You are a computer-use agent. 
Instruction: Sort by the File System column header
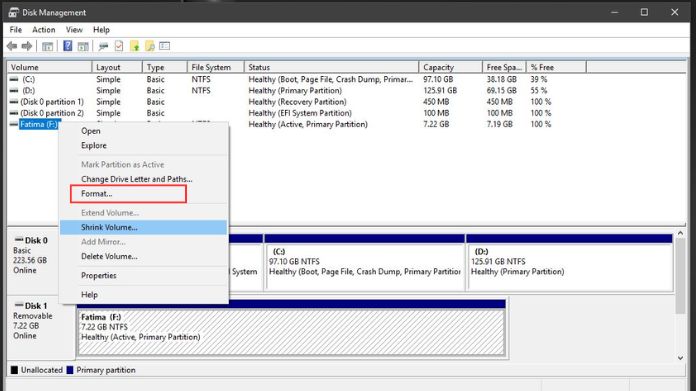[216, 67]
